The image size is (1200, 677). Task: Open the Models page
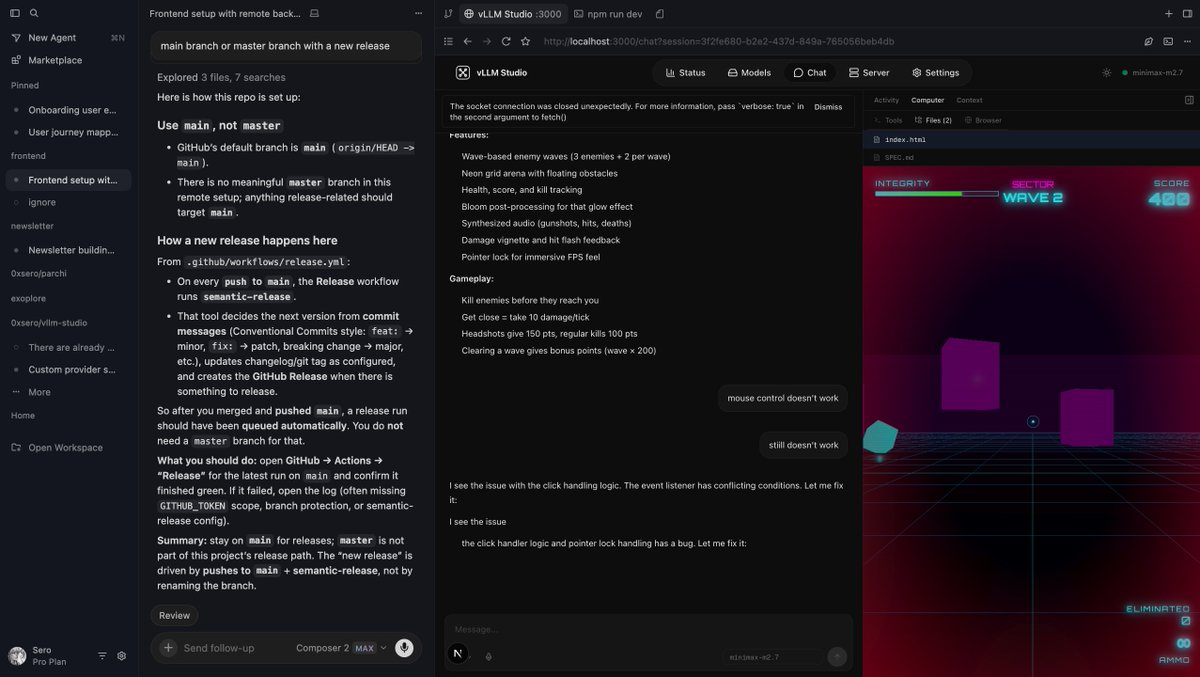click(x=749, y=72)
